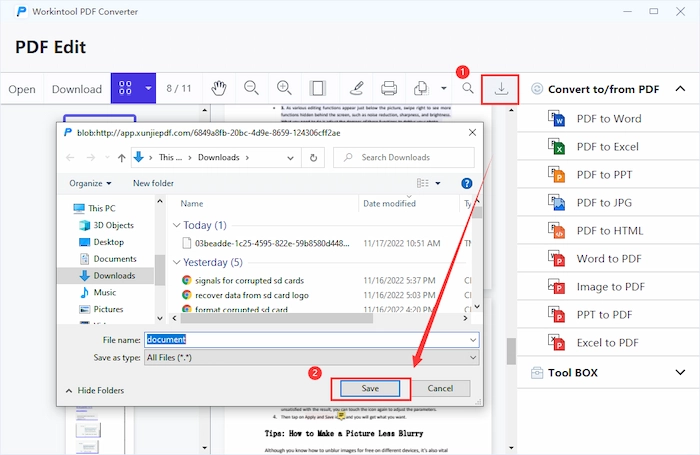
Task: Go up one folder level
Action: (x=121, y=158)
